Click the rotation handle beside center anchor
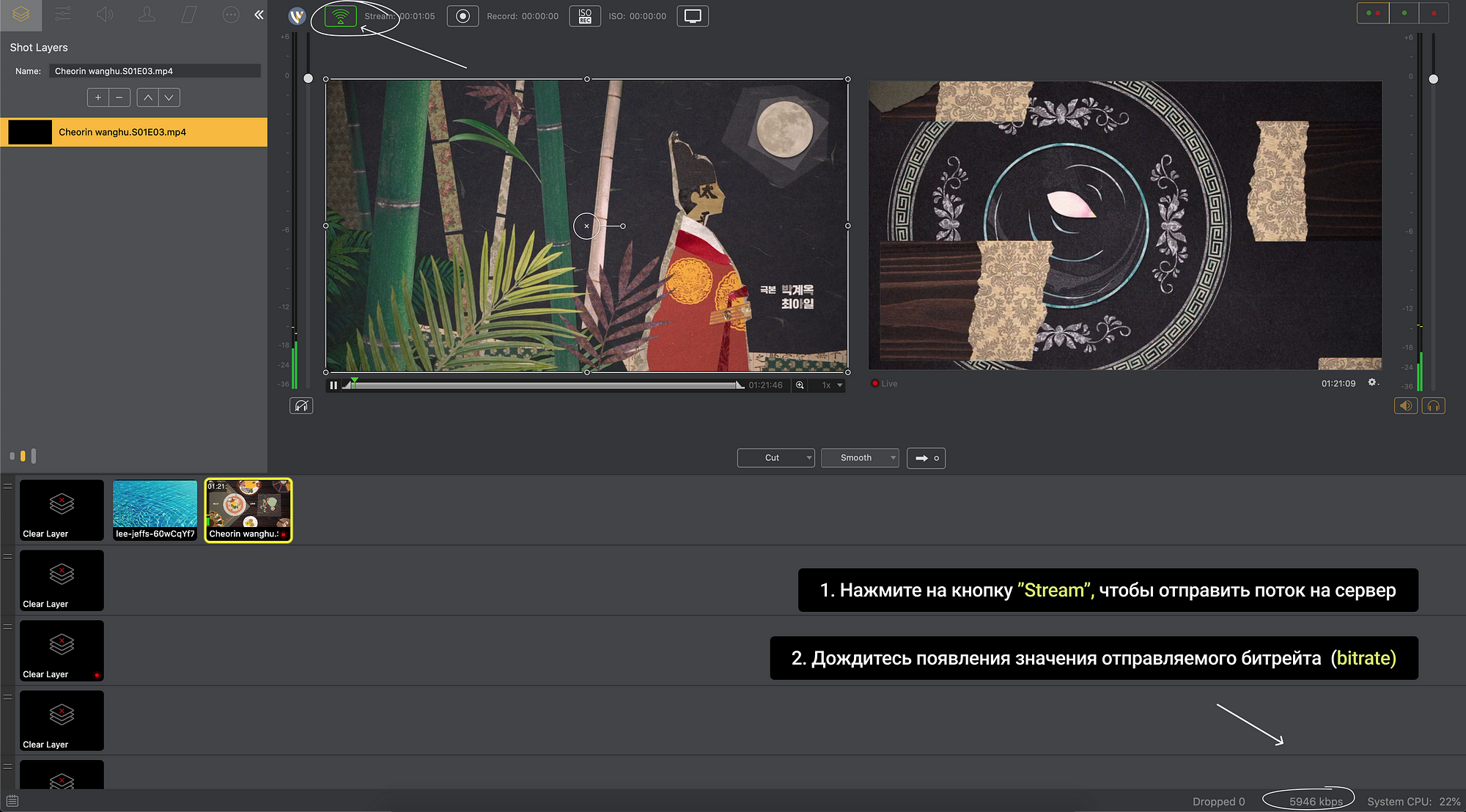The height and width of the screenshot is (812, 1466). click(623, 226)
